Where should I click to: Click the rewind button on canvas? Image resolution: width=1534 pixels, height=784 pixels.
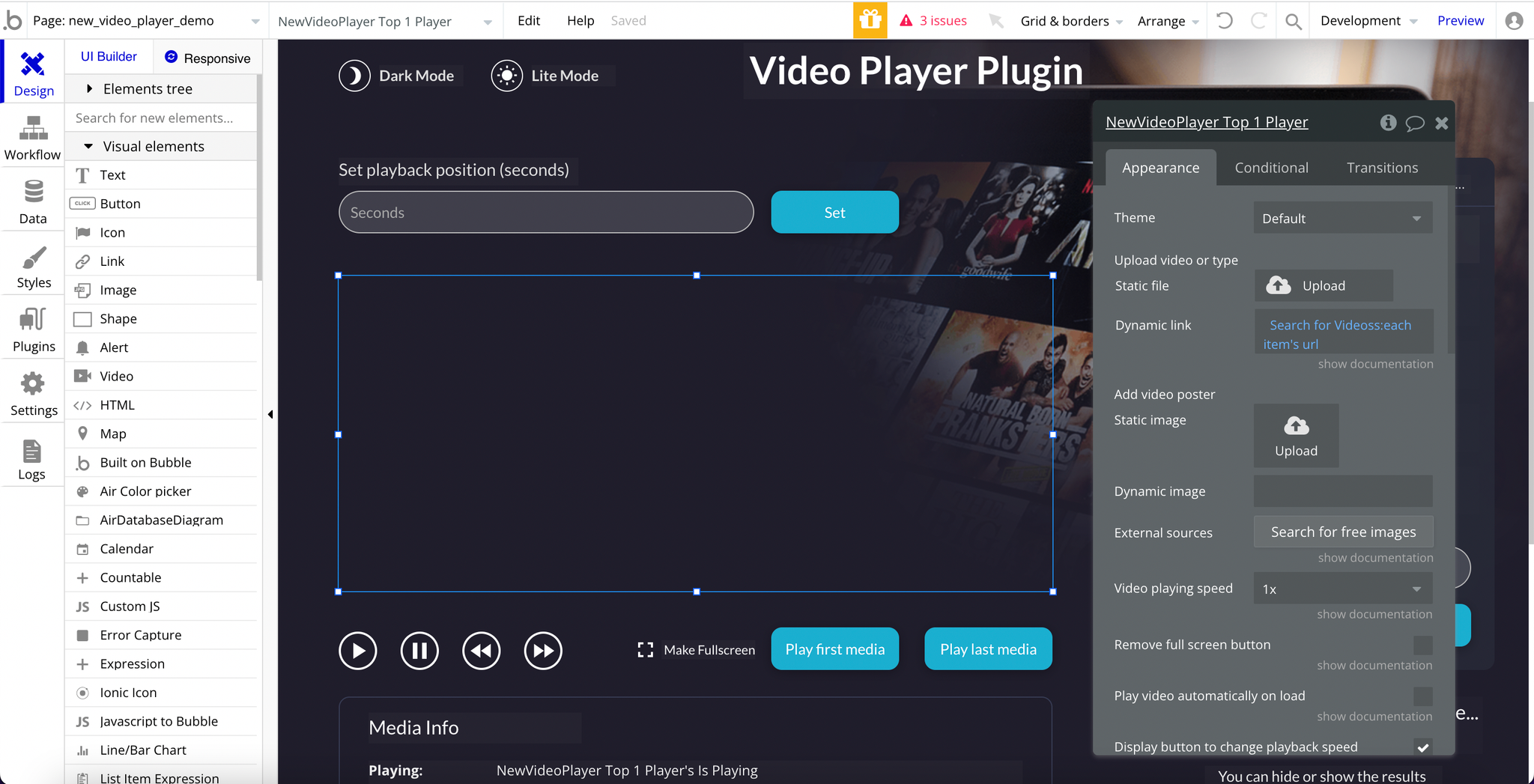click(481, 651)
